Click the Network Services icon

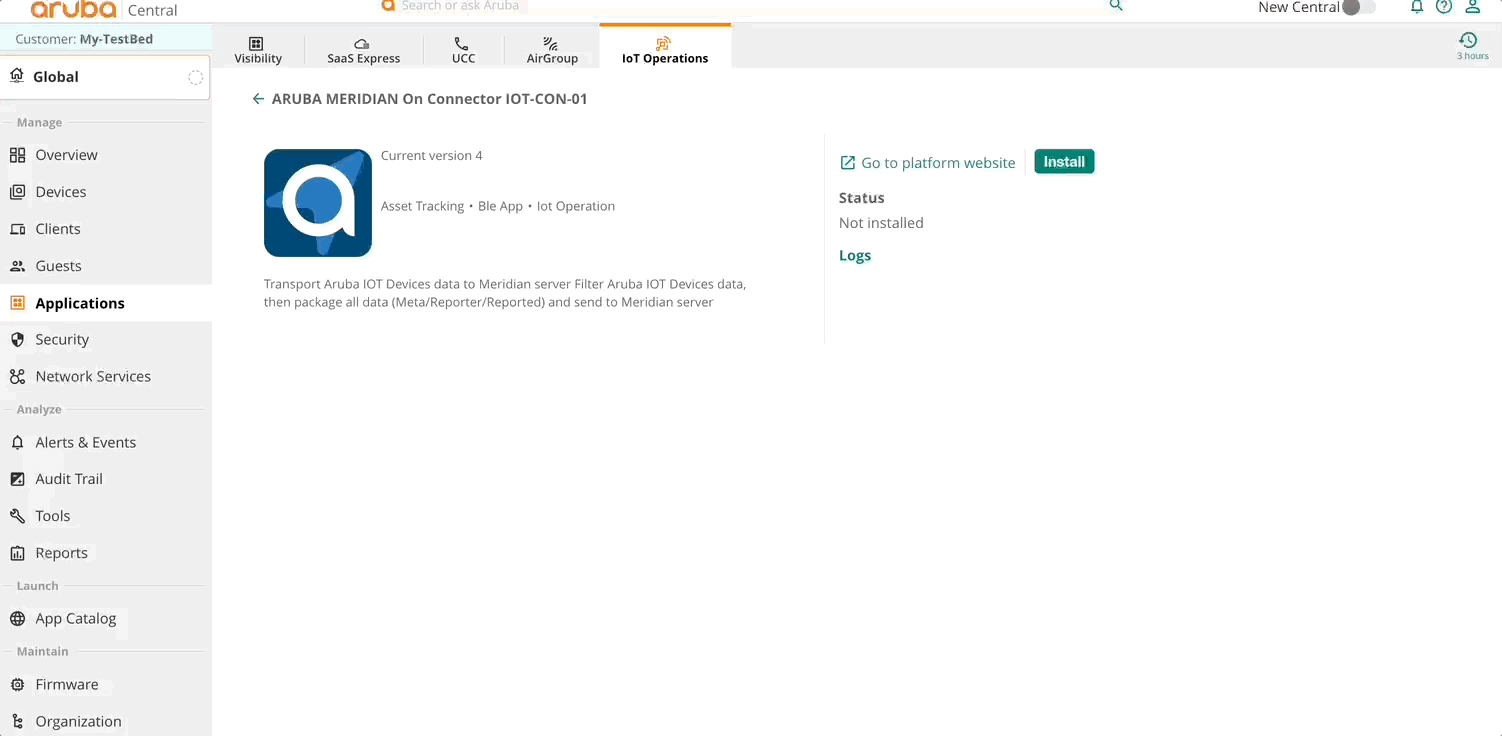click(x=17, y=377)
